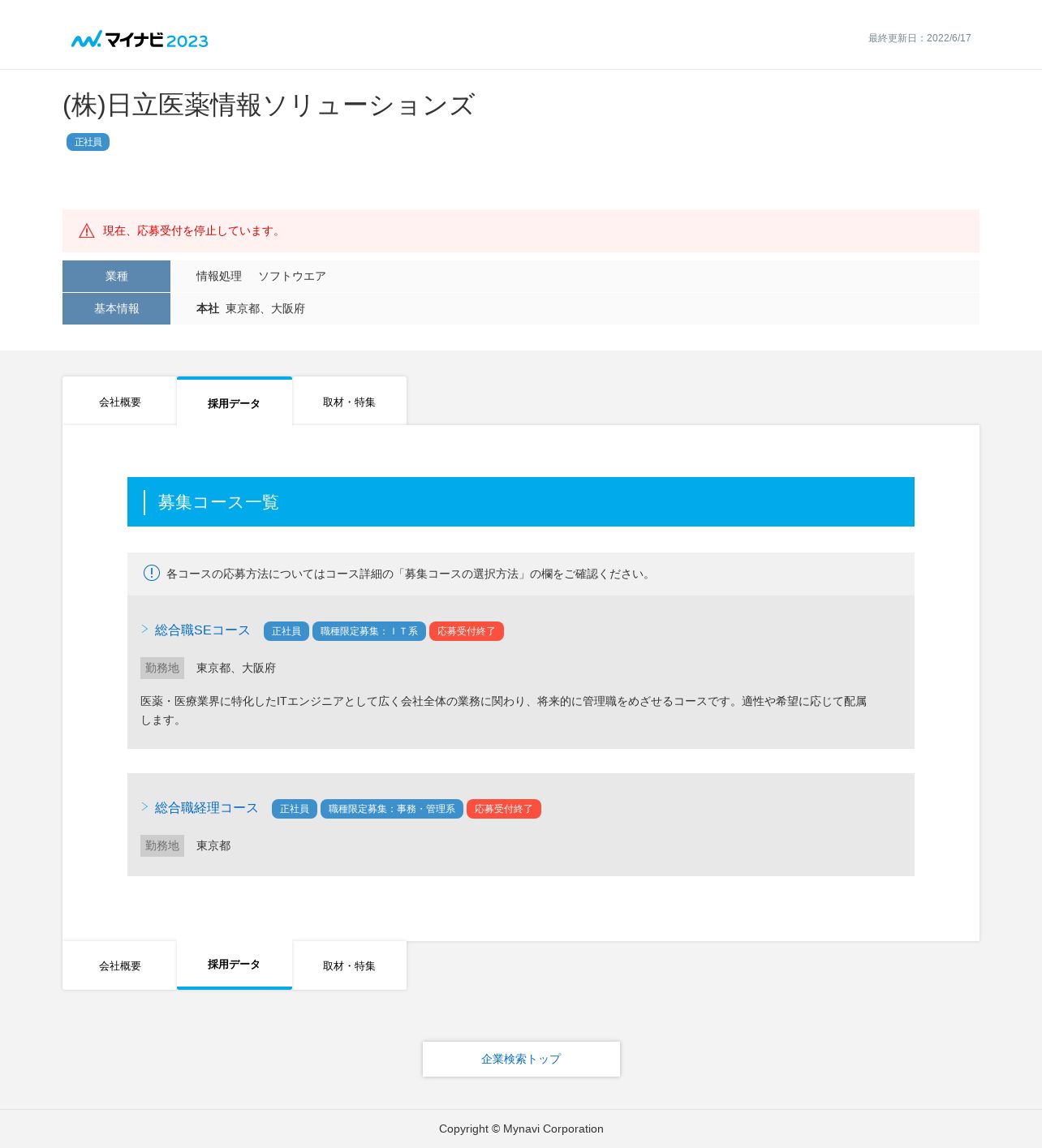Click the 正社員 tag on 総合職経理コース
This screenshot has width=1042, height=1148.
click(x=294, y=809)
